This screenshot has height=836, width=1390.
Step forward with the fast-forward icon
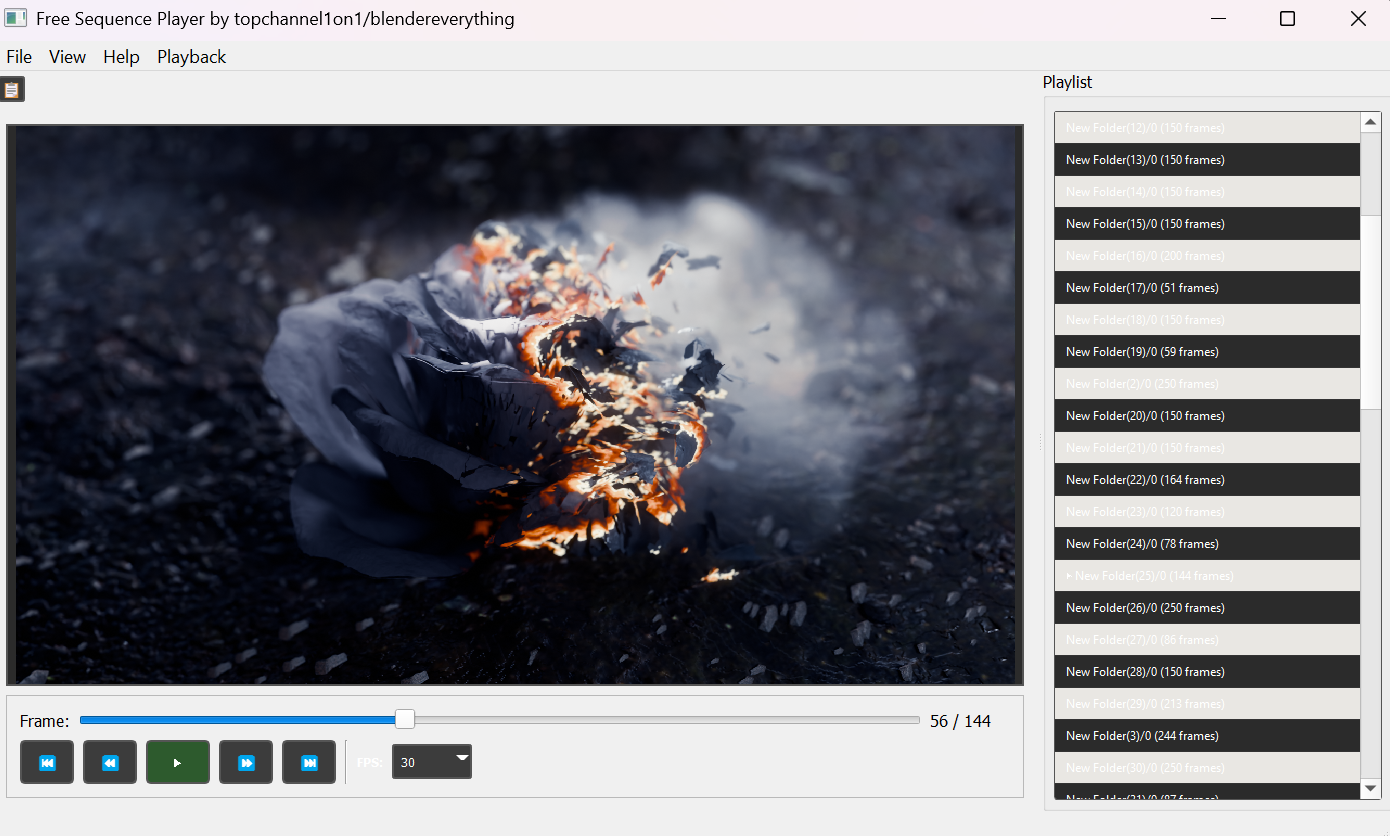pos(246,762)
